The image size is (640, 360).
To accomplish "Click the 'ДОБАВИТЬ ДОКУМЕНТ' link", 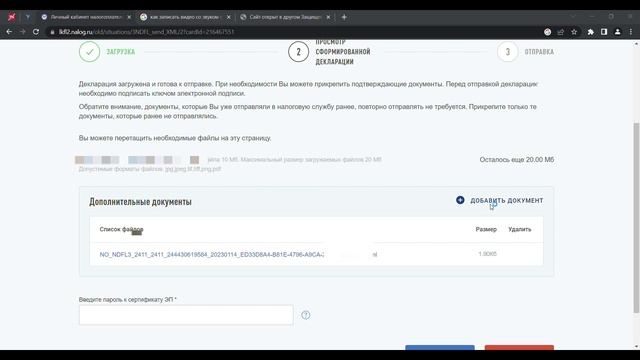I will (507, 200).
